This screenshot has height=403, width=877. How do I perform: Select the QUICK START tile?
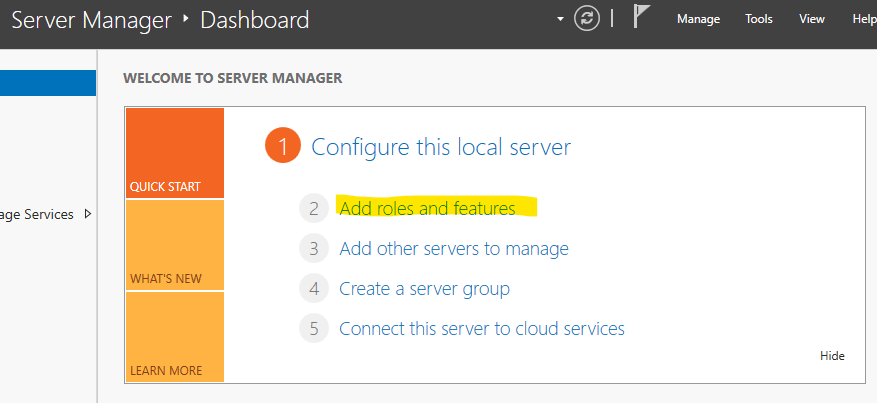coord(174,153)
